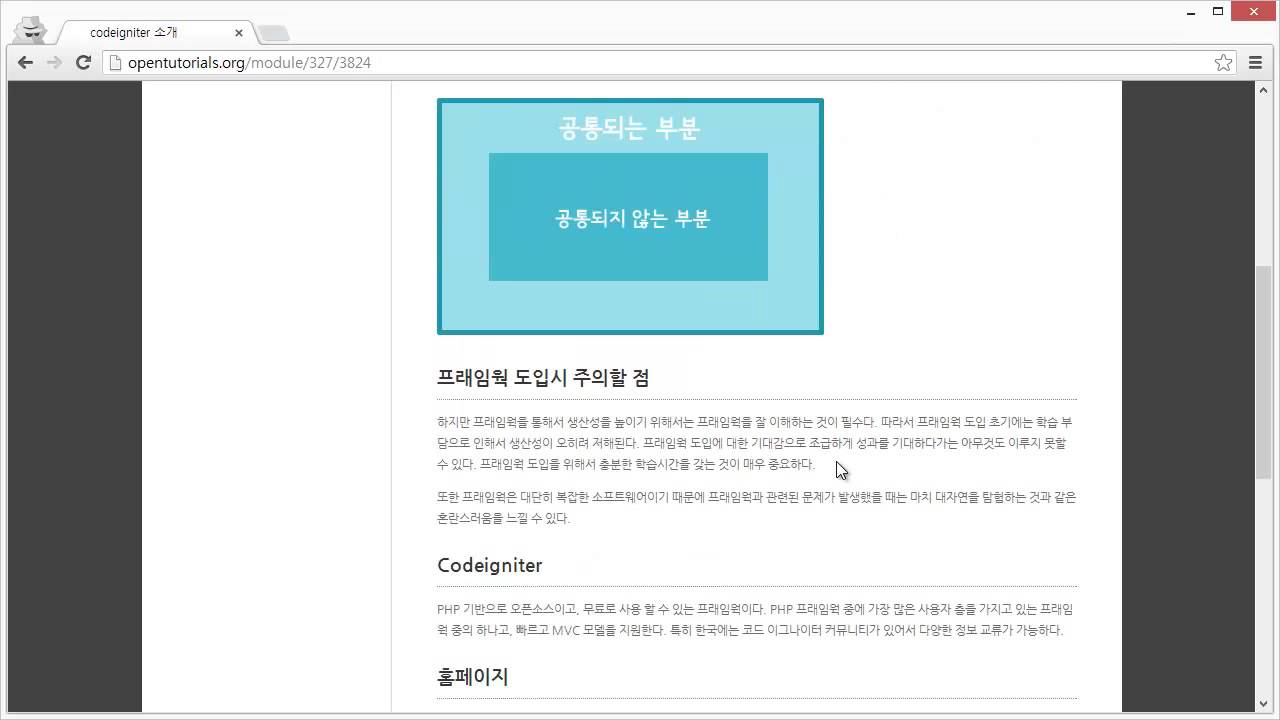Click the paragraph starting 또한 프레임웍은 대단히
Screen dimensions: 1280x720
[x=756, y=507]
